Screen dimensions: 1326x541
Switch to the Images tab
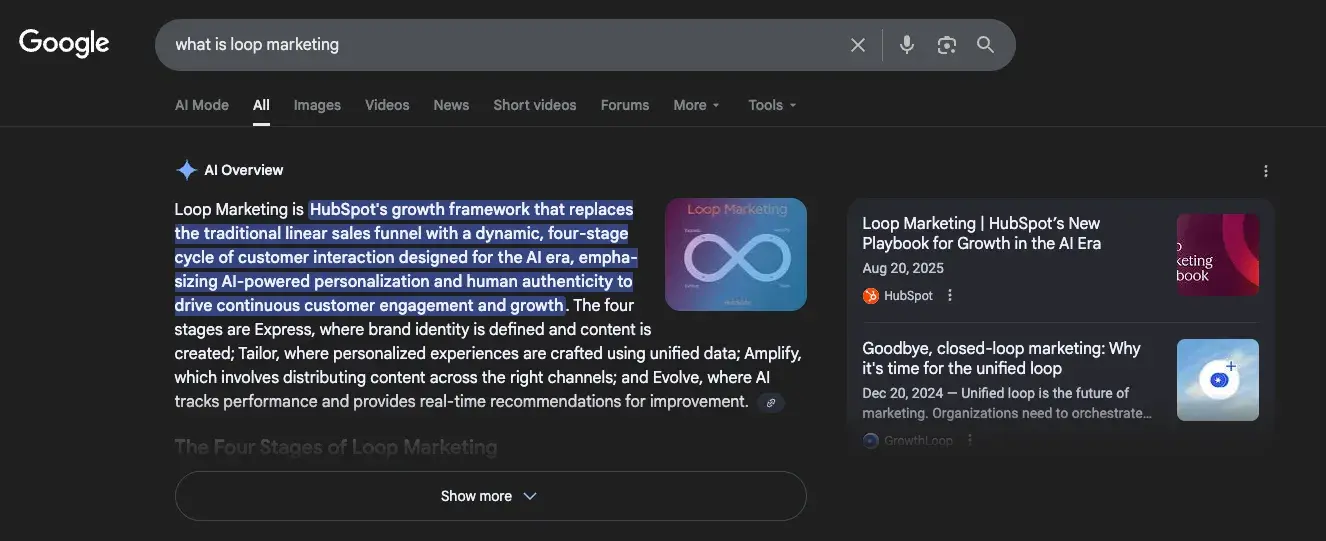pyautogui.click(x=317, y=105)
